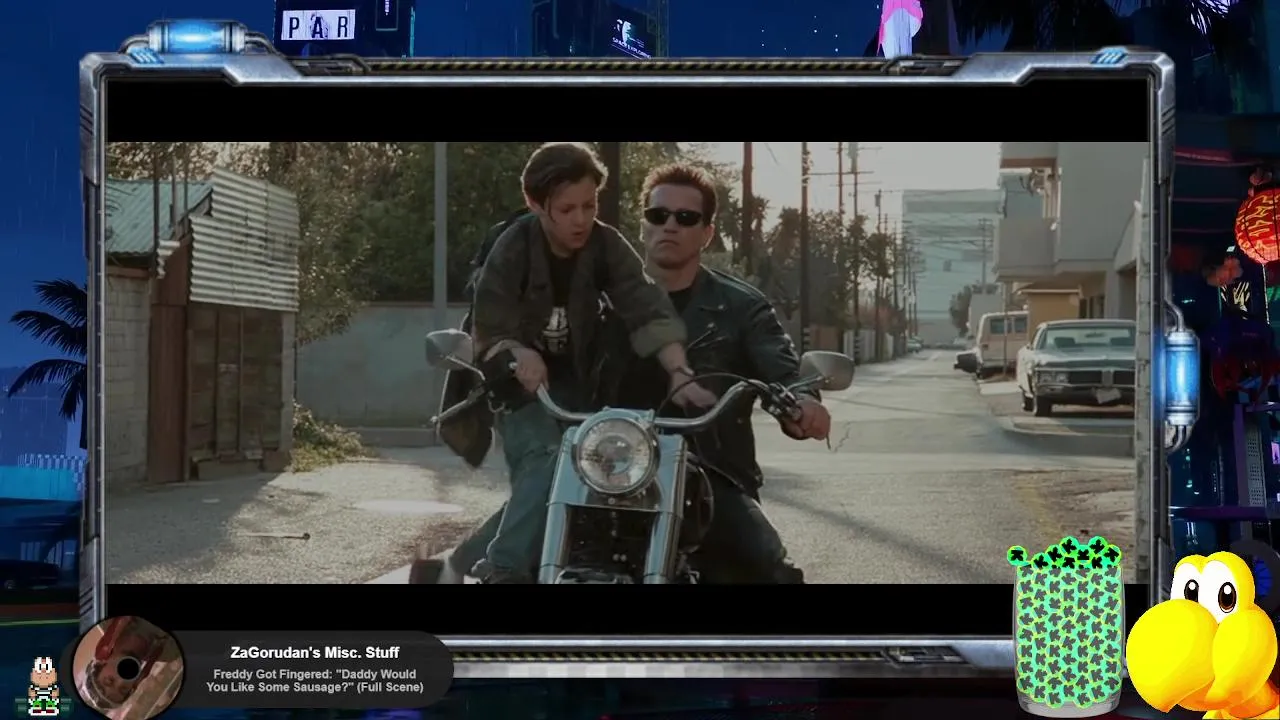Image resolution: width=1280 pixels, height=720 pixels.
Task: Click the yellow Koopa Troopa mascot
Action: coord(1202,635)
